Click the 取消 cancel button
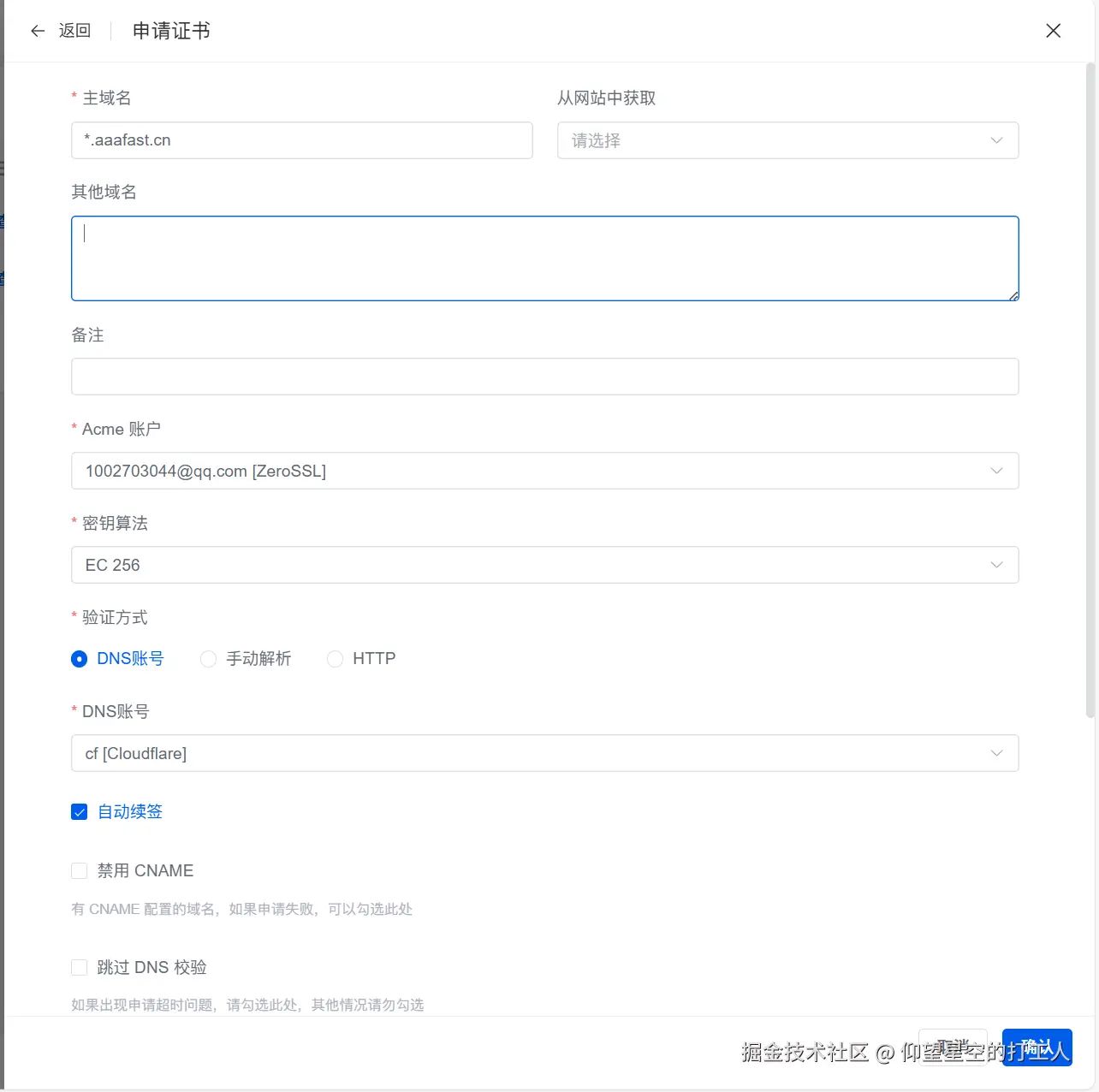 [x=953, y=1047]
